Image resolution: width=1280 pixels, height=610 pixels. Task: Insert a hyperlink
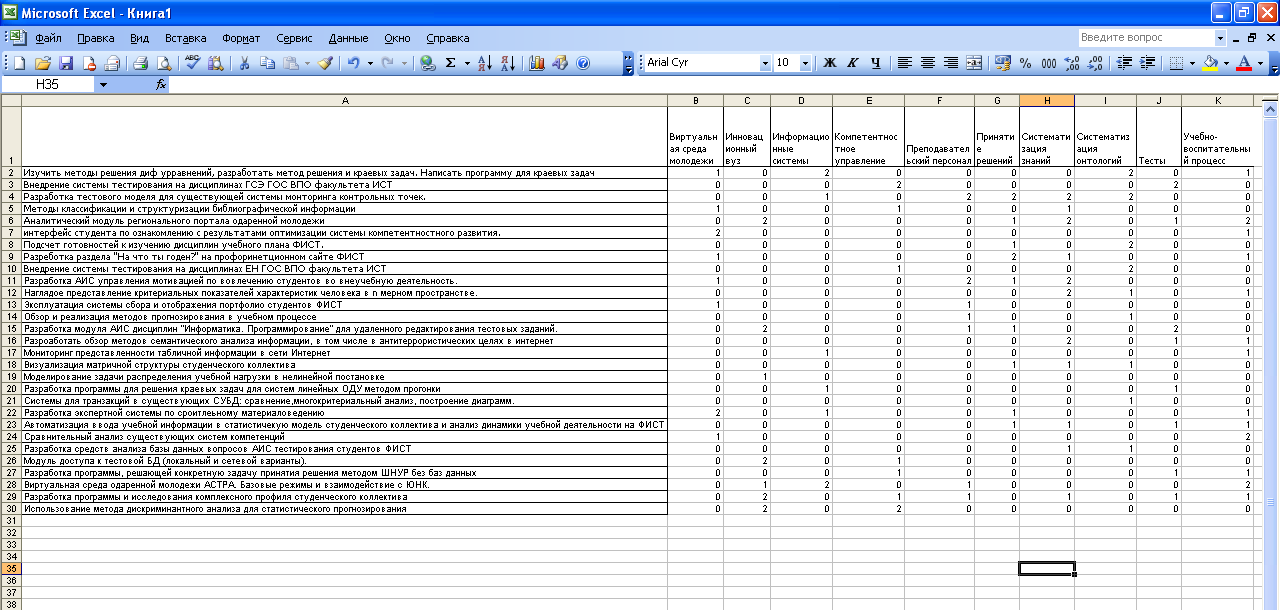(428, 62)
